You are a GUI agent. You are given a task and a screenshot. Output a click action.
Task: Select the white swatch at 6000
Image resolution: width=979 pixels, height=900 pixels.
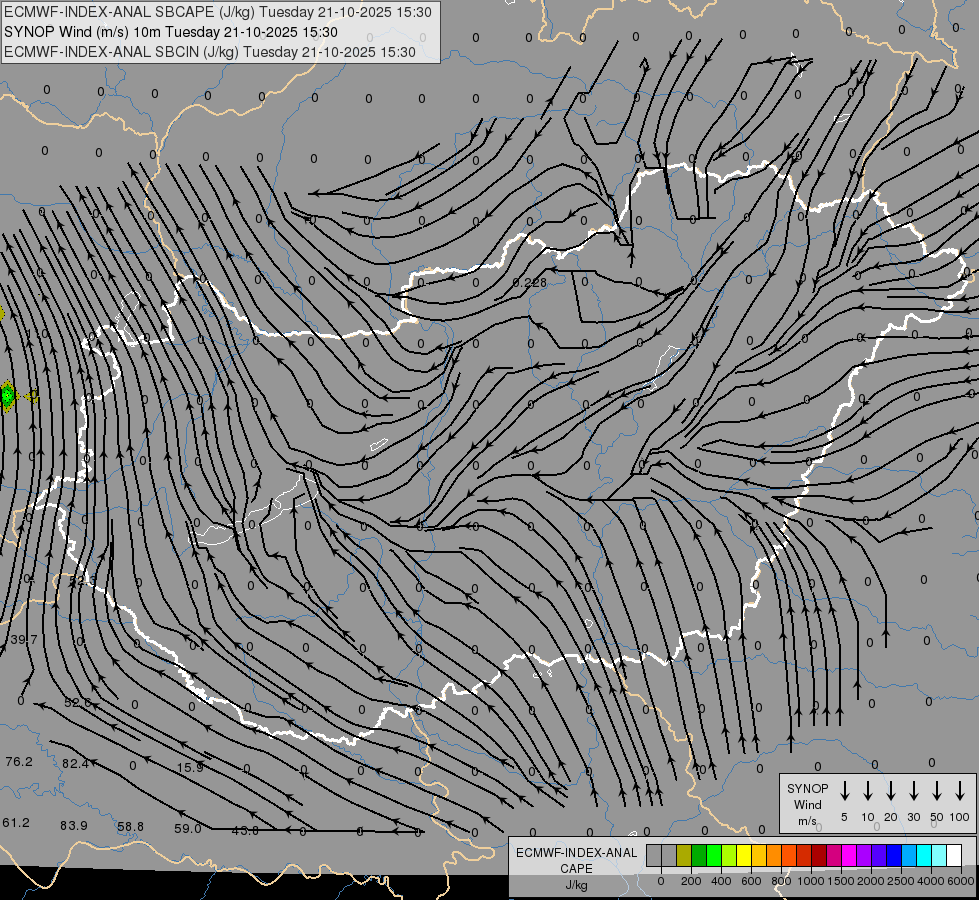tap(955, 855)
